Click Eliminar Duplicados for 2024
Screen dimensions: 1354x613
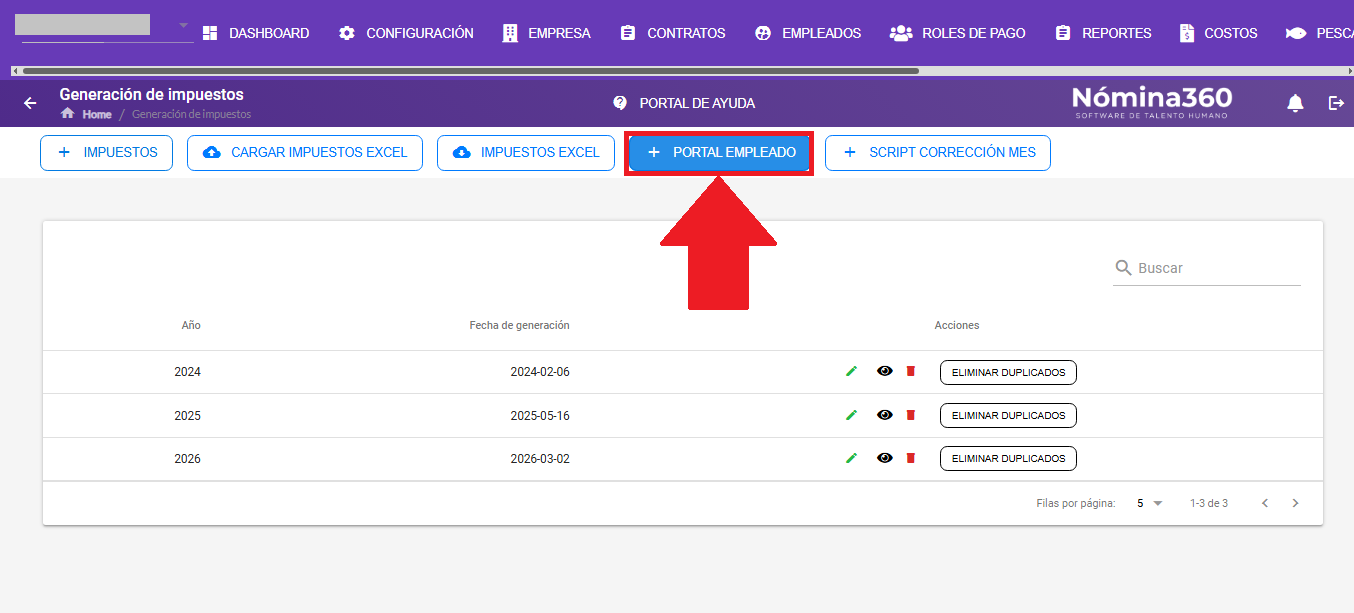pos(1008,372)
